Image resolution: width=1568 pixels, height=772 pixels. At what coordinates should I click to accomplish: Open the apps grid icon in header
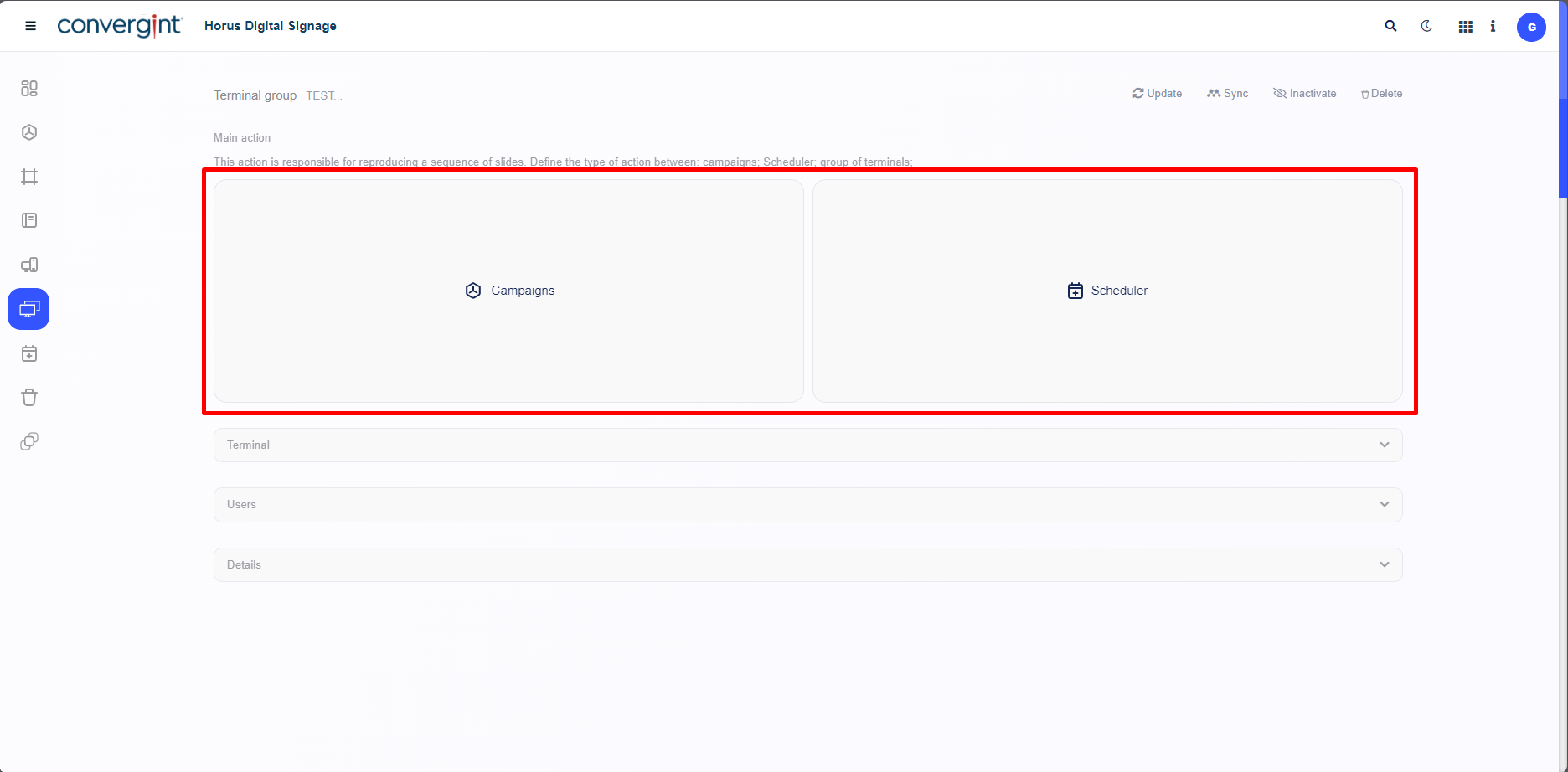1465,27
